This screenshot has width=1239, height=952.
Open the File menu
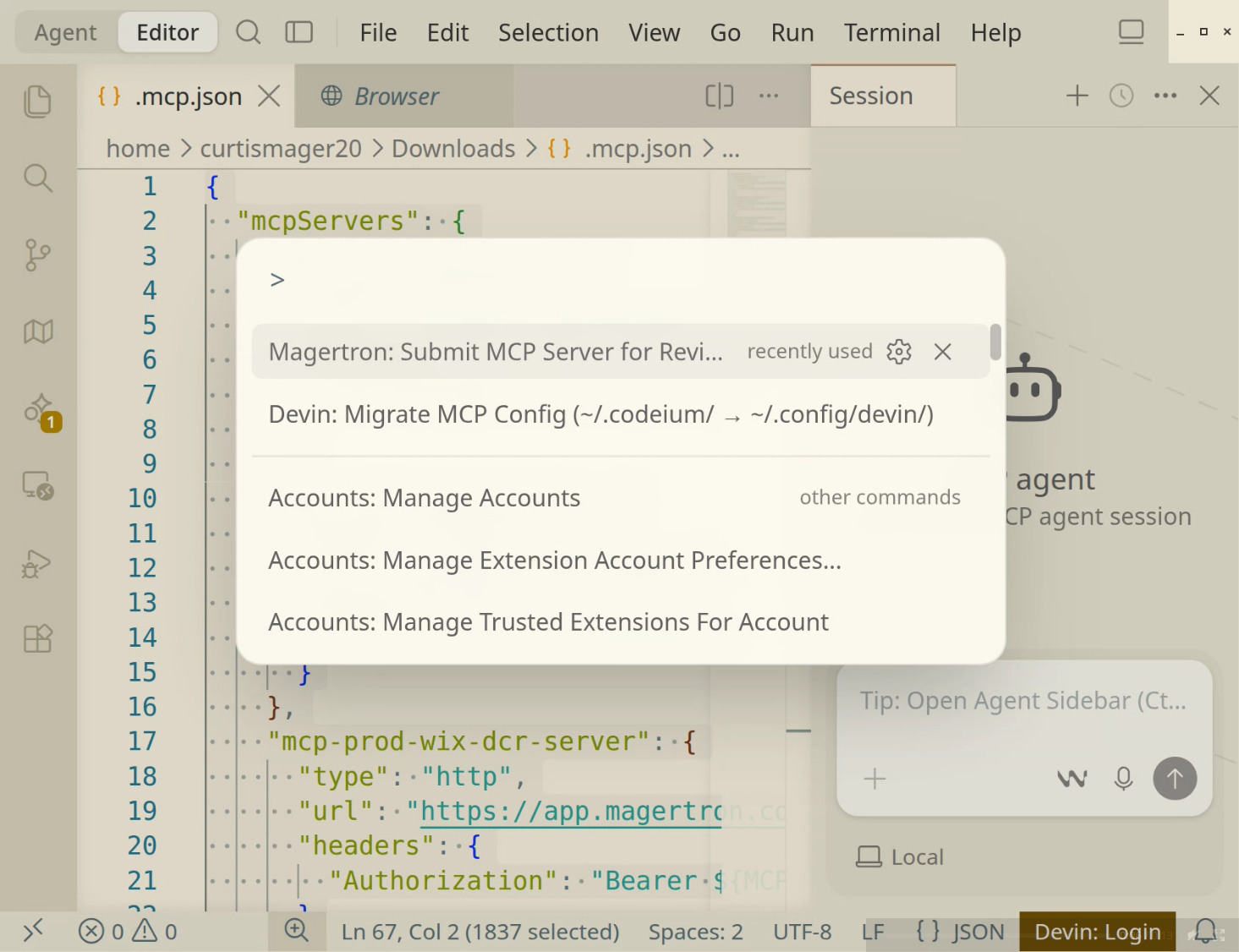378,32
